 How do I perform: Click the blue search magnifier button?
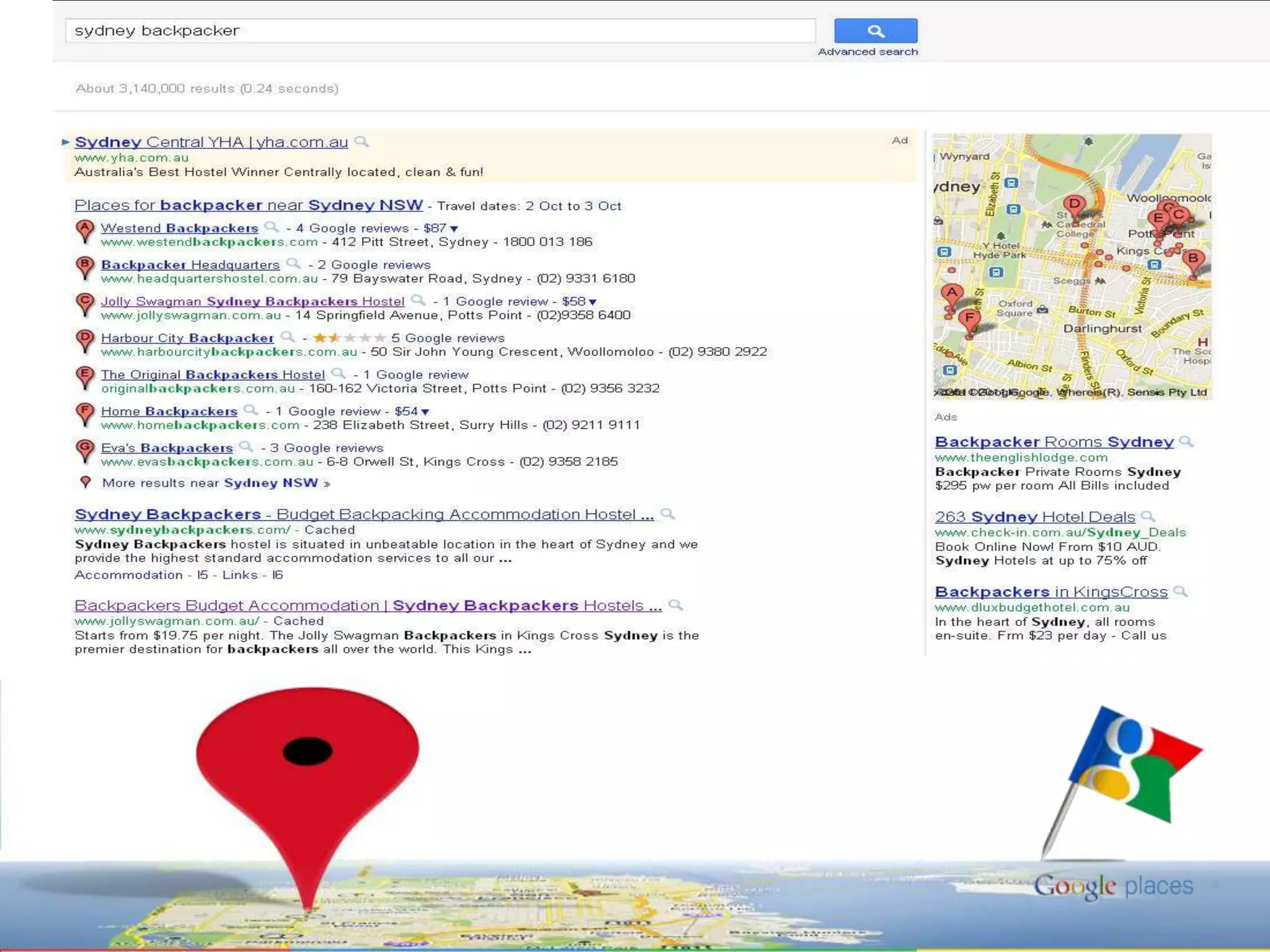[875, 30]
